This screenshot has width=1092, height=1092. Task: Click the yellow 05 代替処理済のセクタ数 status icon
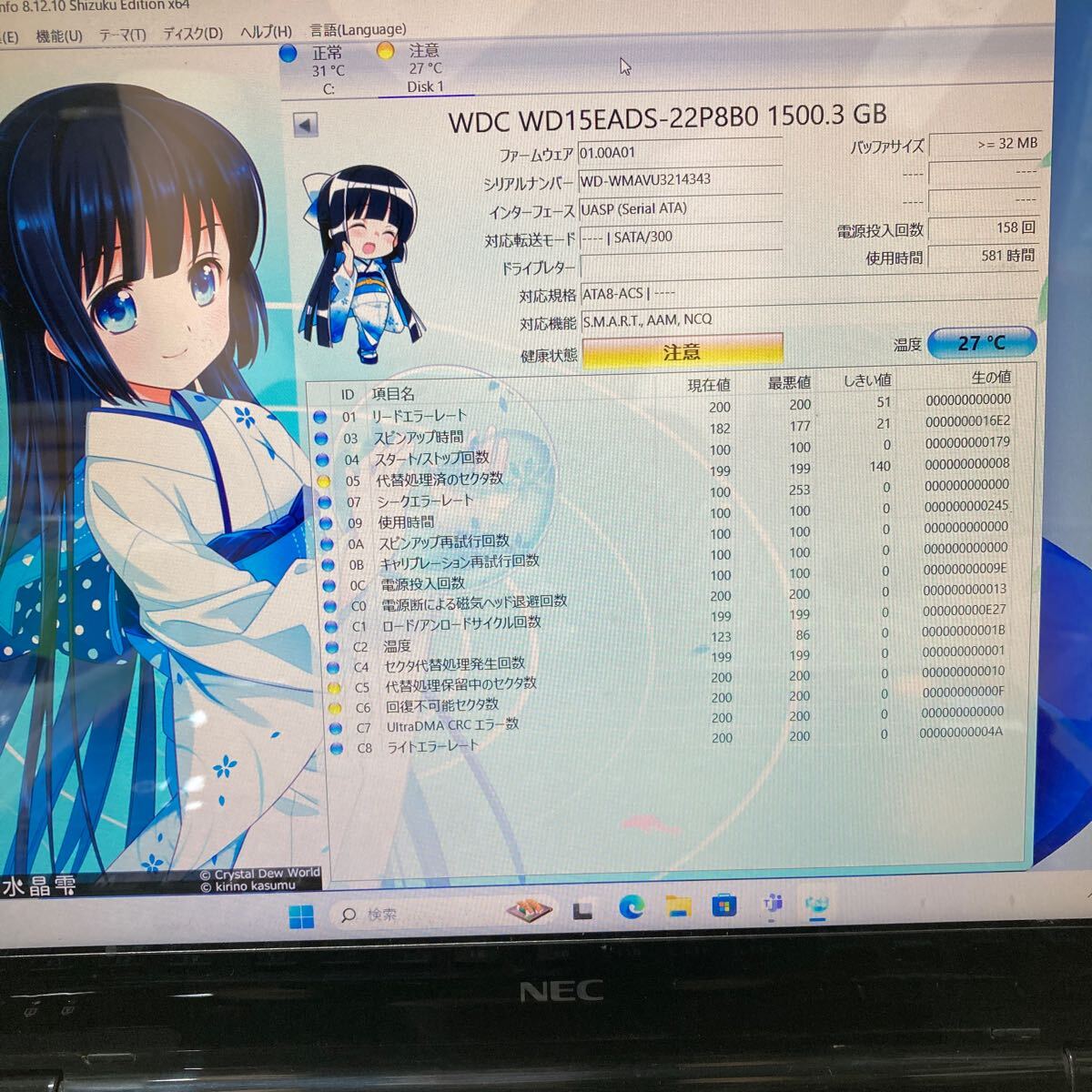[x=323, y=480]
